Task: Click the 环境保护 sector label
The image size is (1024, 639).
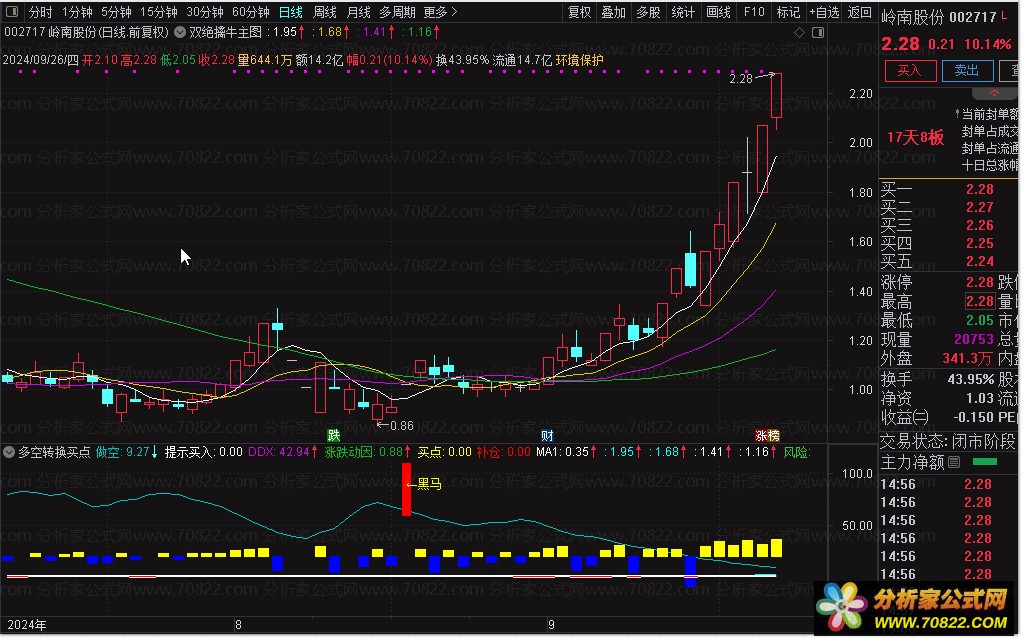Action: pyautogui.click(x=580, y=60)
